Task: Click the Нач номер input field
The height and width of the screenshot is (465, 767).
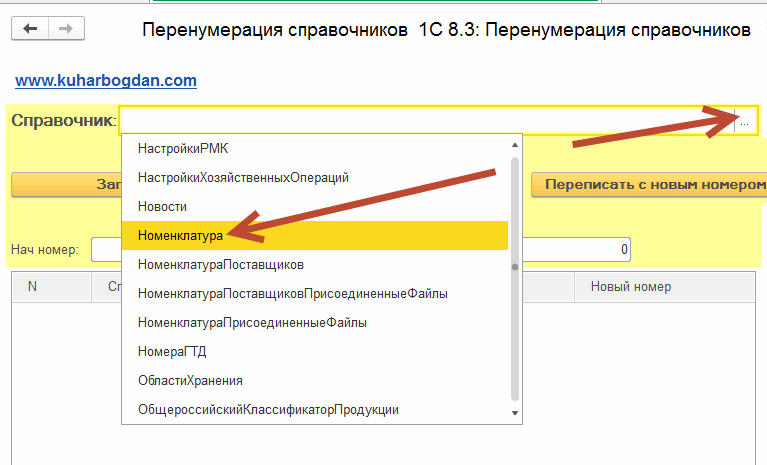Action: tap(105, 249)
